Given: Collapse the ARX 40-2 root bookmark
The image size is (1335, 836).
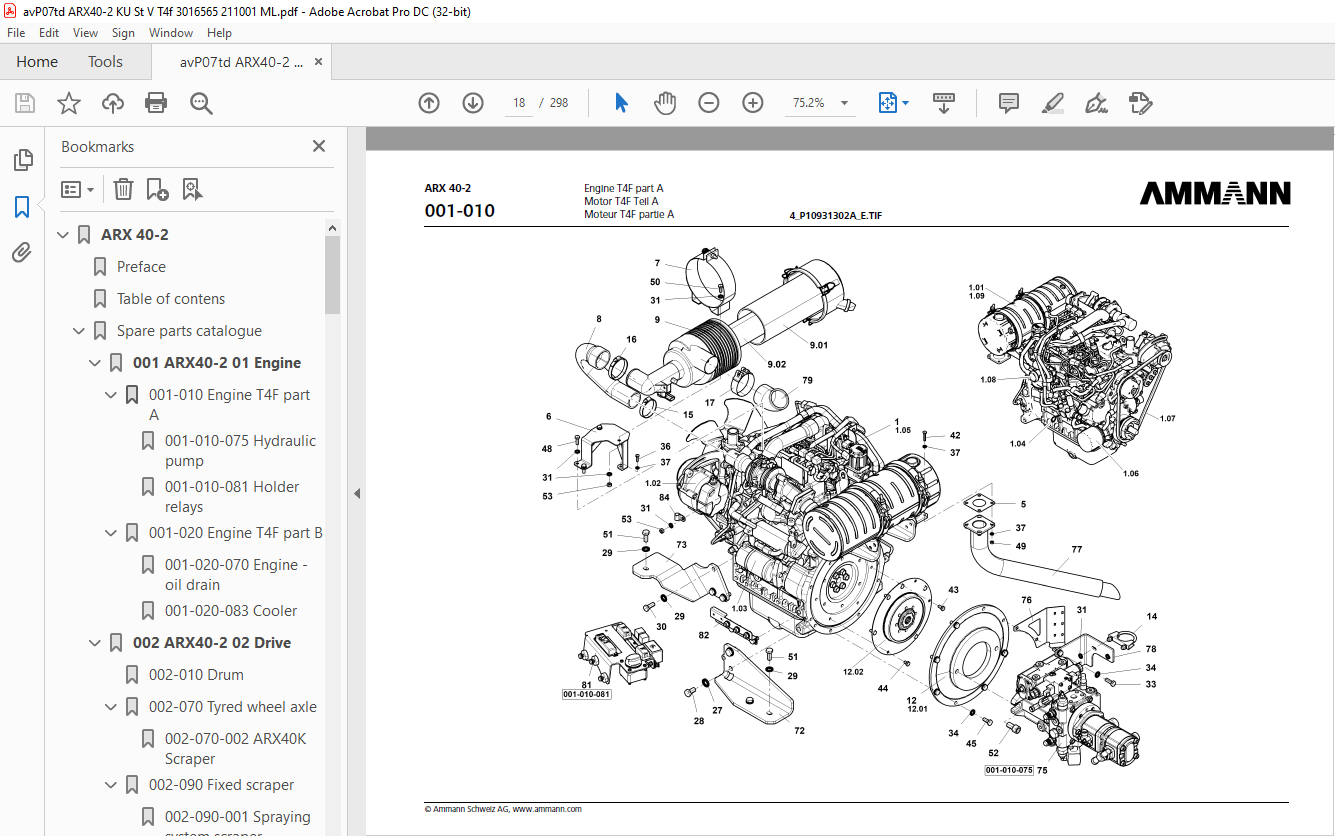Looking at the screenshot, I should (63, 235).
